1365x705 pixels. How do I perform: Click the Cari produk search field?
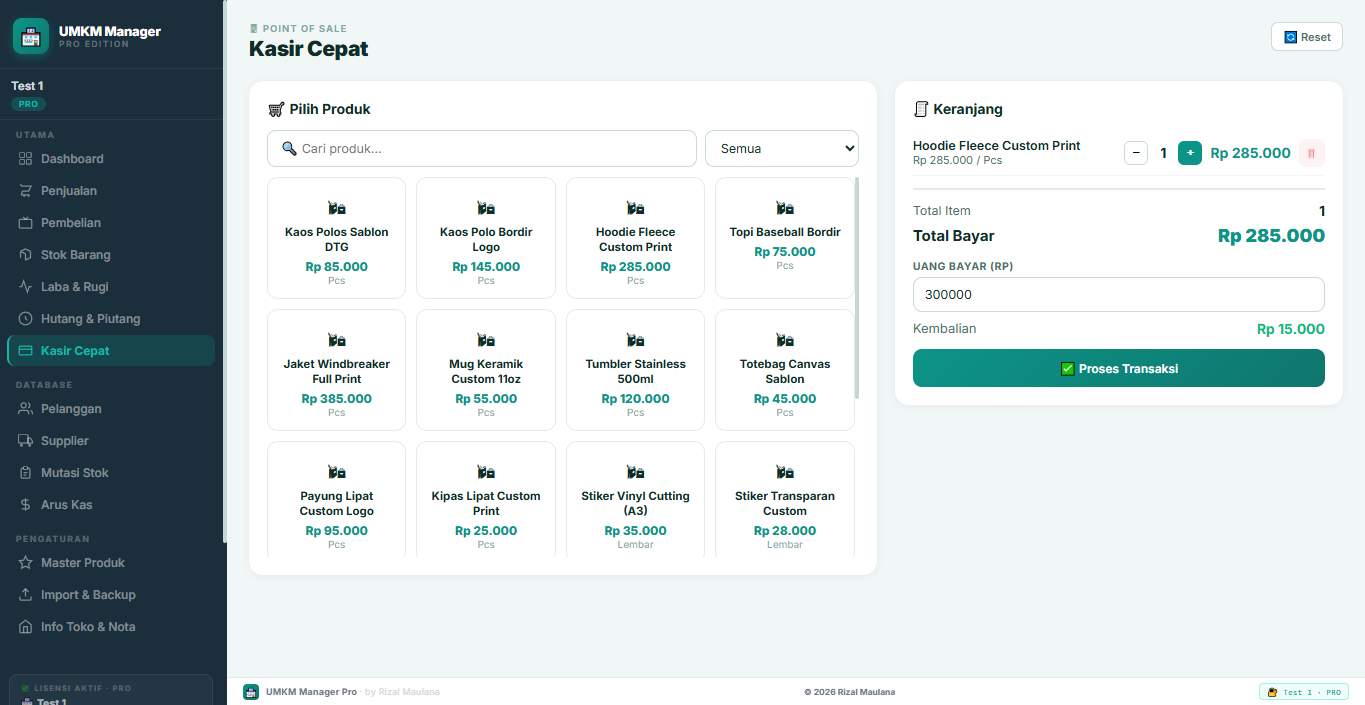tap(482, 148)
